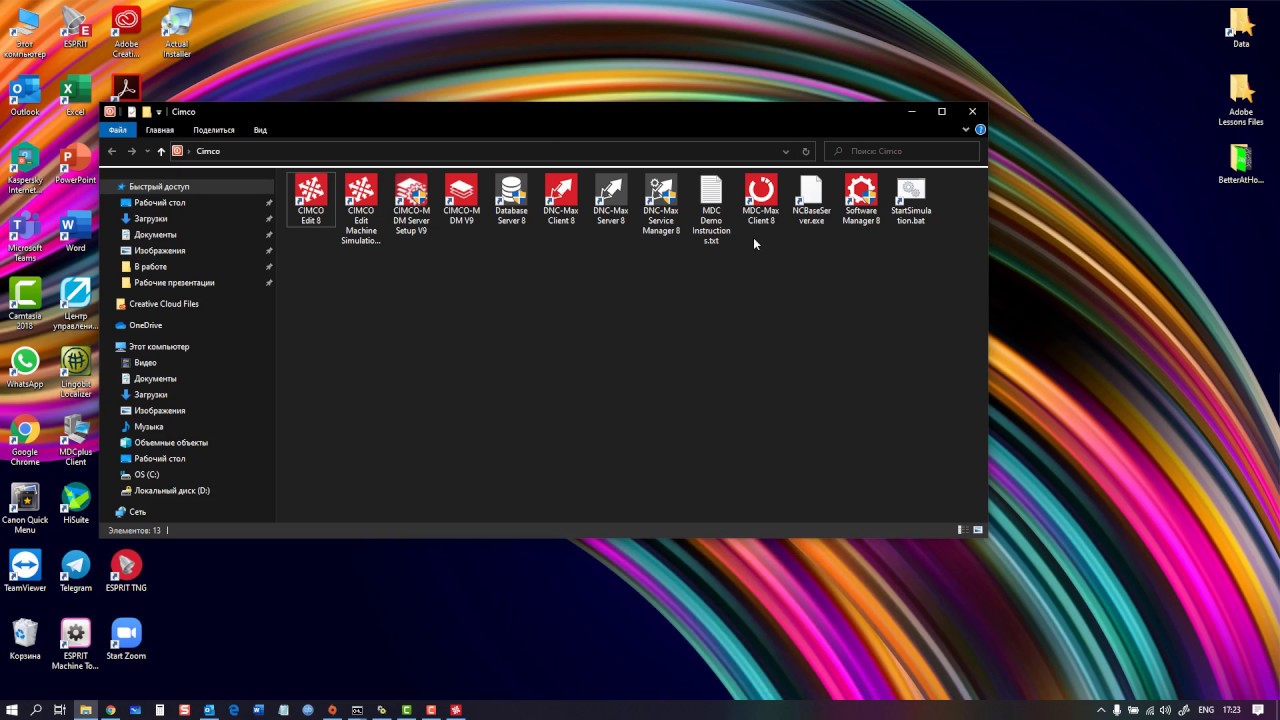This screenshot has width=1280, height=720.
Task: Select the HiSuite desktop shortcut
Action: coord(76,503)
